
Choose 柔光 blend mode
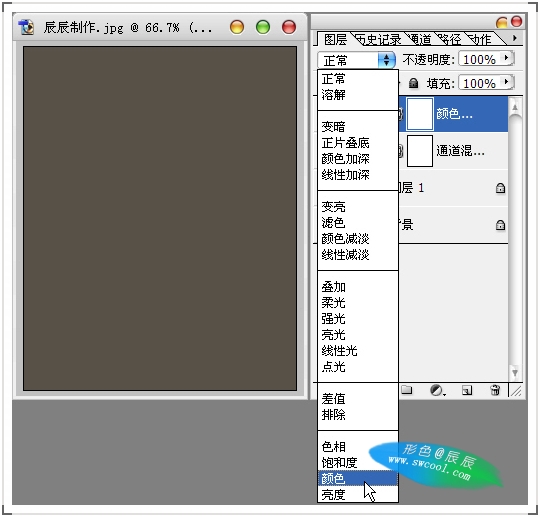pyautogui.click(x=357, y=302)
